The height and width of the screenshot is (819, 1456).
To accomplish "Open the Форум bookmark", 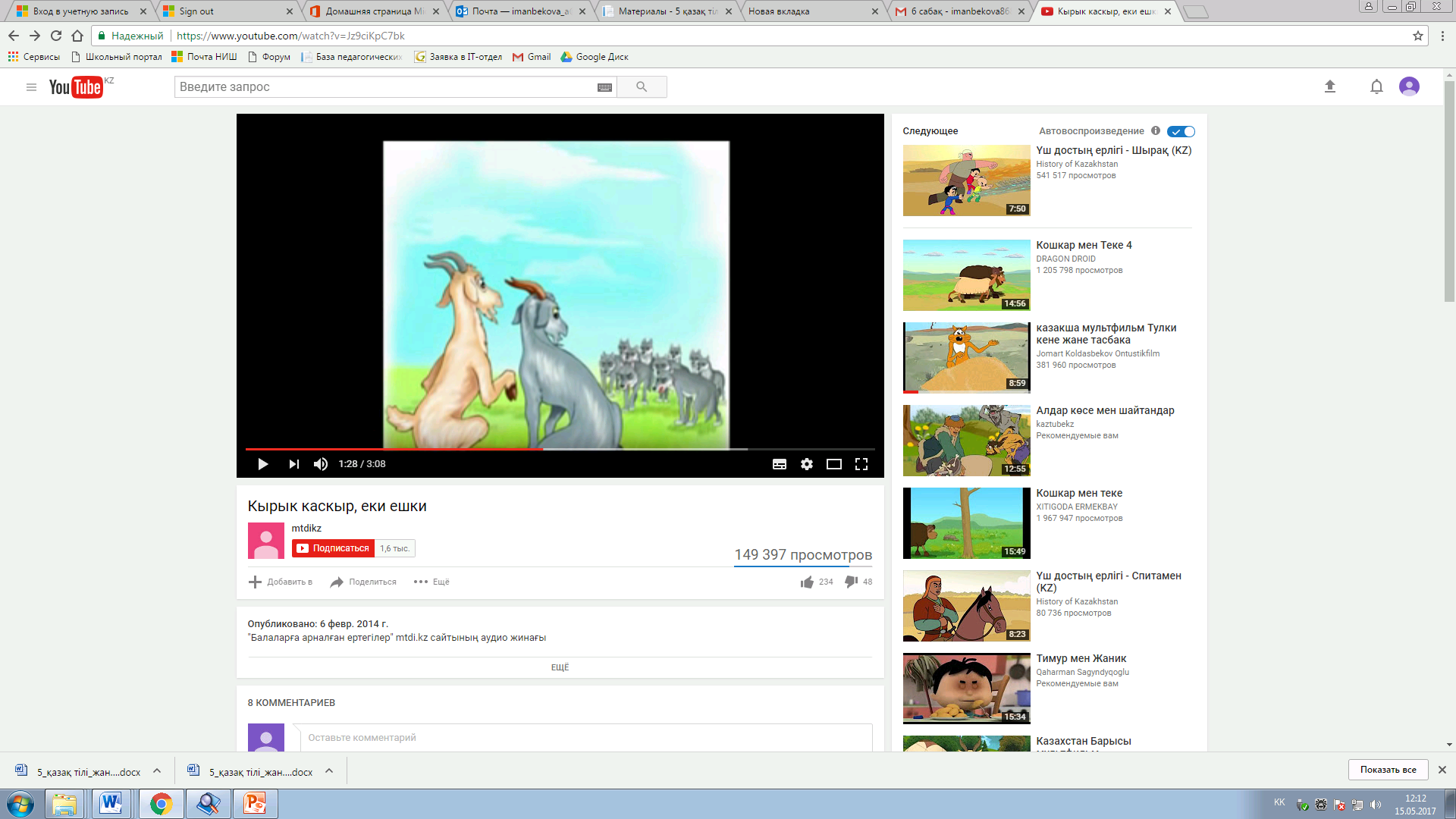I will [269, 57].
